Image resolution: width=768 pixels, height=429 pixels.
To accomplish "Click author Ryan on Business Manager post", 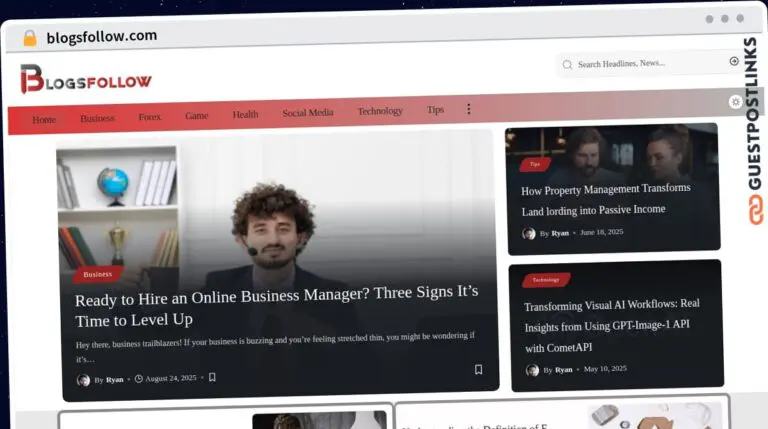I will pos(115,380).
